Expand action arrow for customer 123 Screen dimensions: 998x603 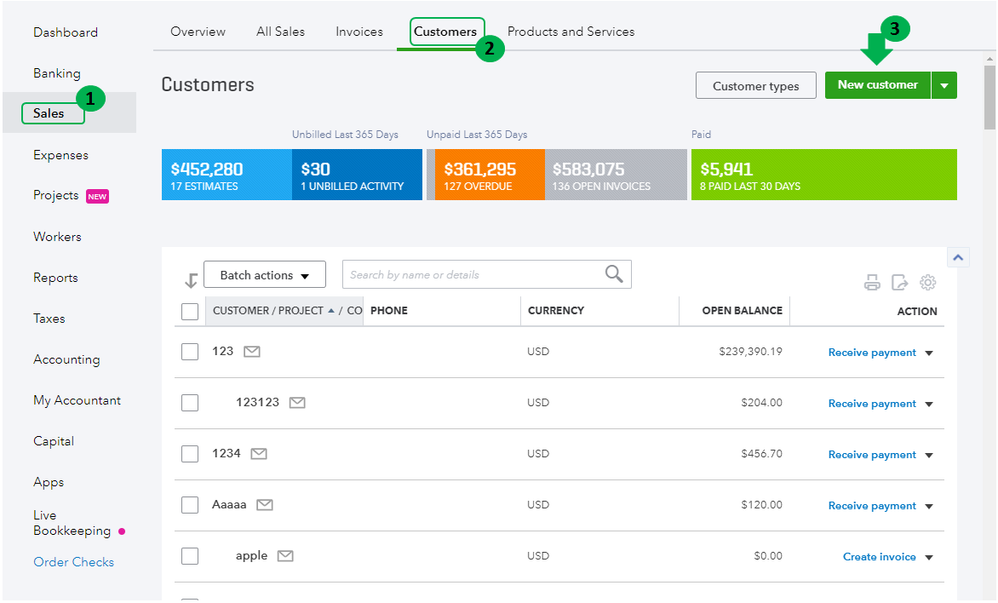click(929, 353)
